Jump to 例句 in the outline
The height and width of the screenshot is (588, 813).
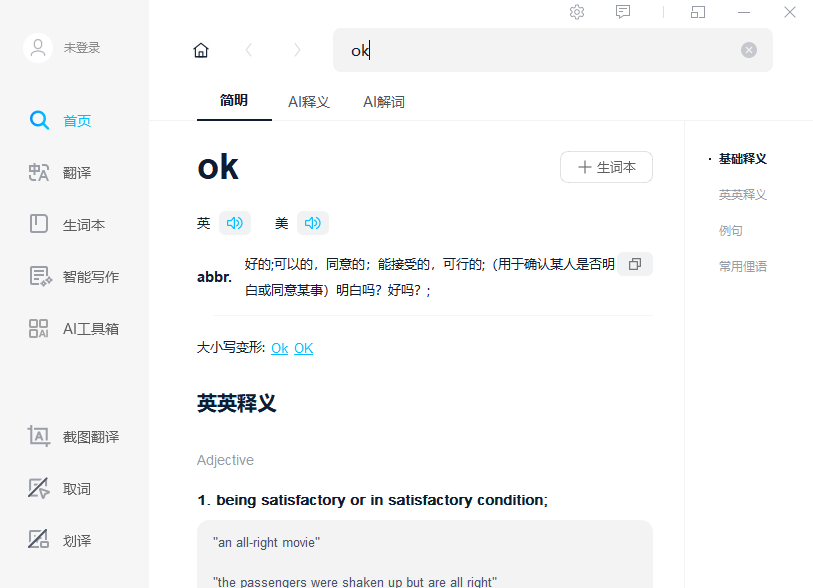[x=731, y=230]
